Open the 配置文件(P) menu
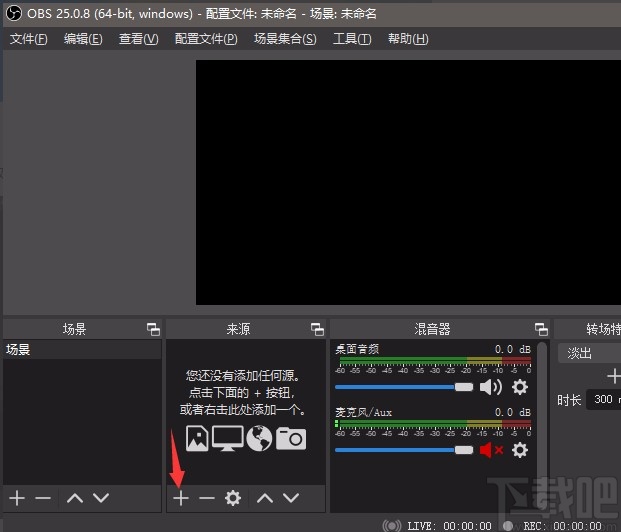This screenshot has width=621, height=532. click(206, 39)
